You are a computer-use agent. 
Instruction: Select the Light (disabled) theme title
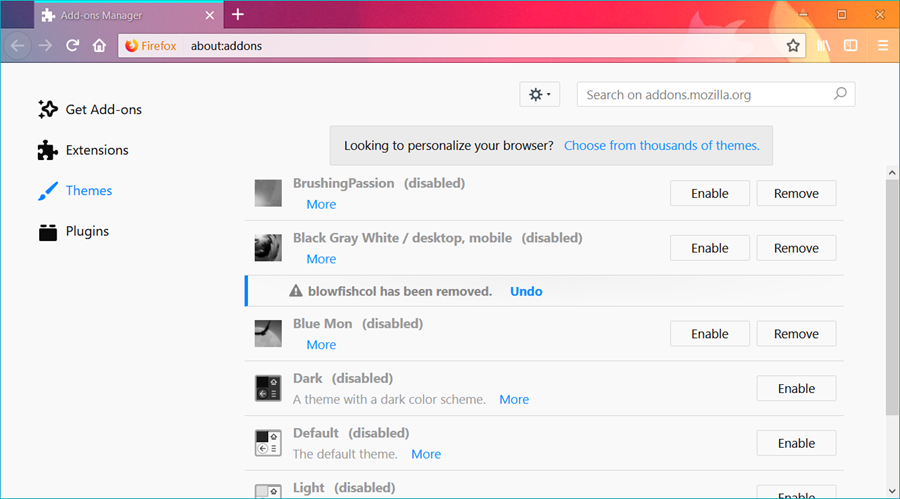pyautogui.click(x=344, y=488)
